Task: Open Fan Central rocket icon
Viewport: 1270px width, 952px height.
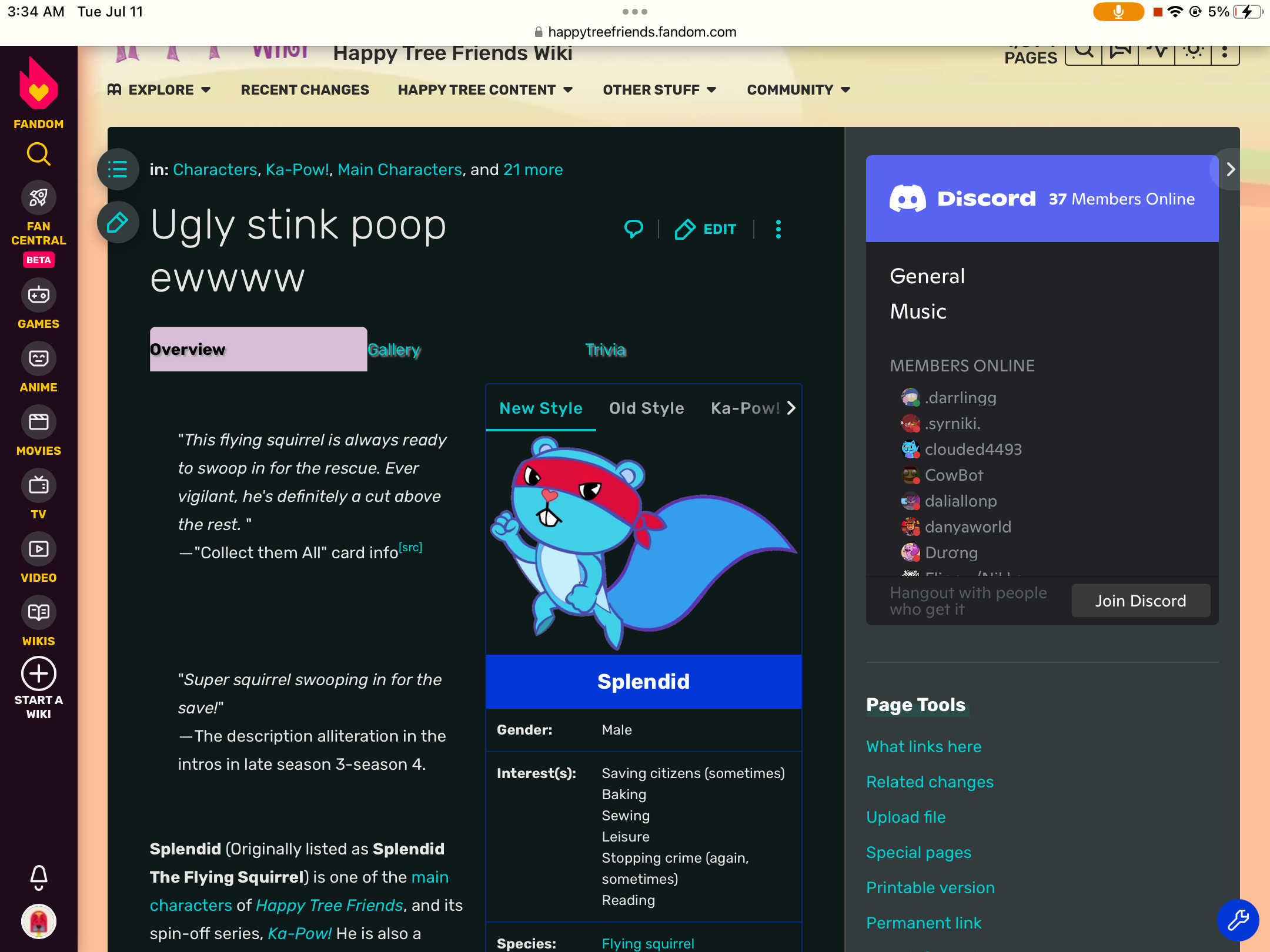Action: pos(38,197)
